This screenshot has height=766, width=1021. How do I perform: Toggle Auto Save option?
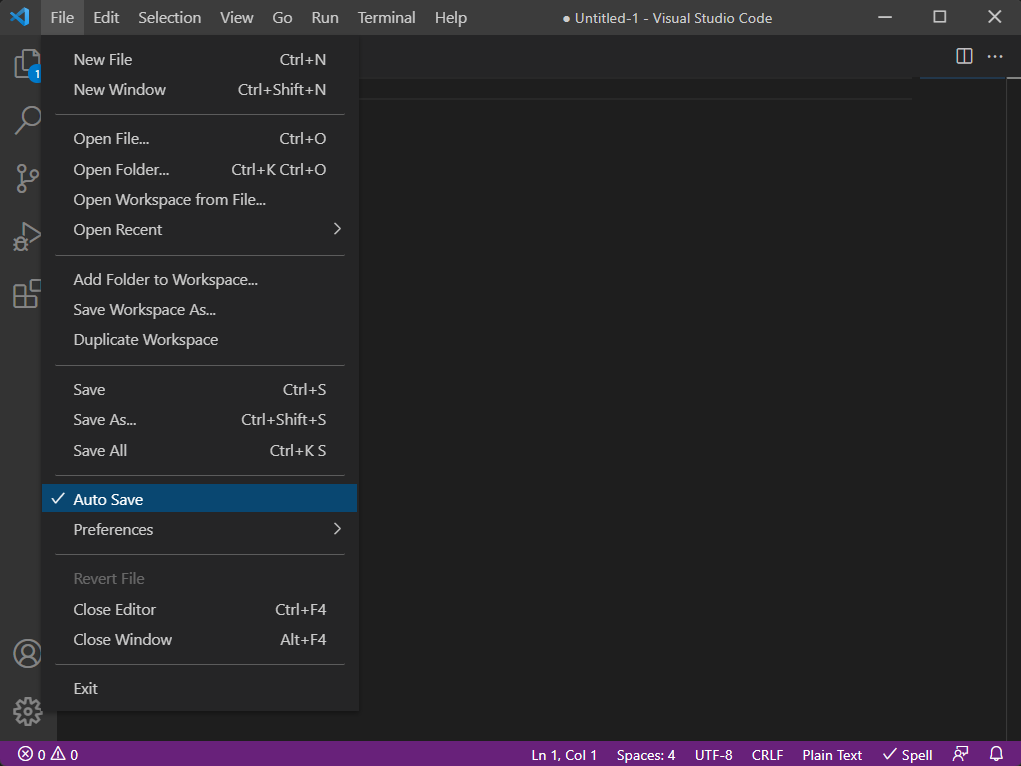pos(199,499)
